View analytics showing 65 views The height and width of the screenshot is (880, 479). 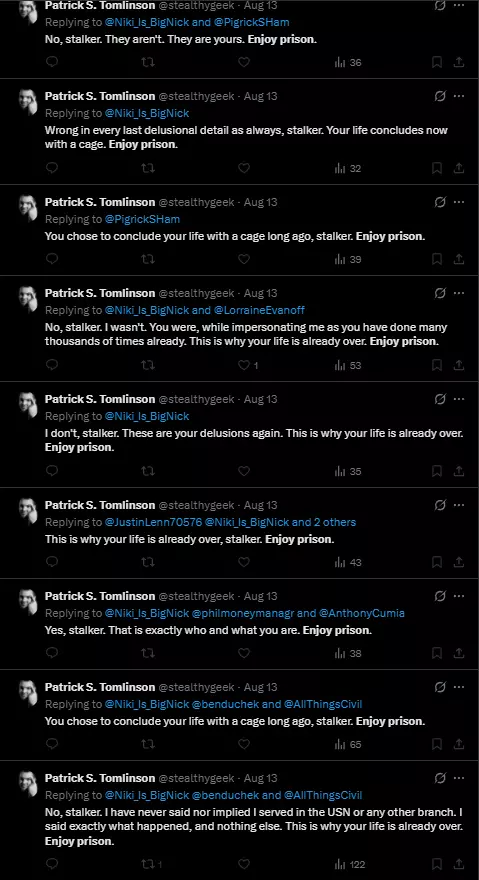(348, 745)
